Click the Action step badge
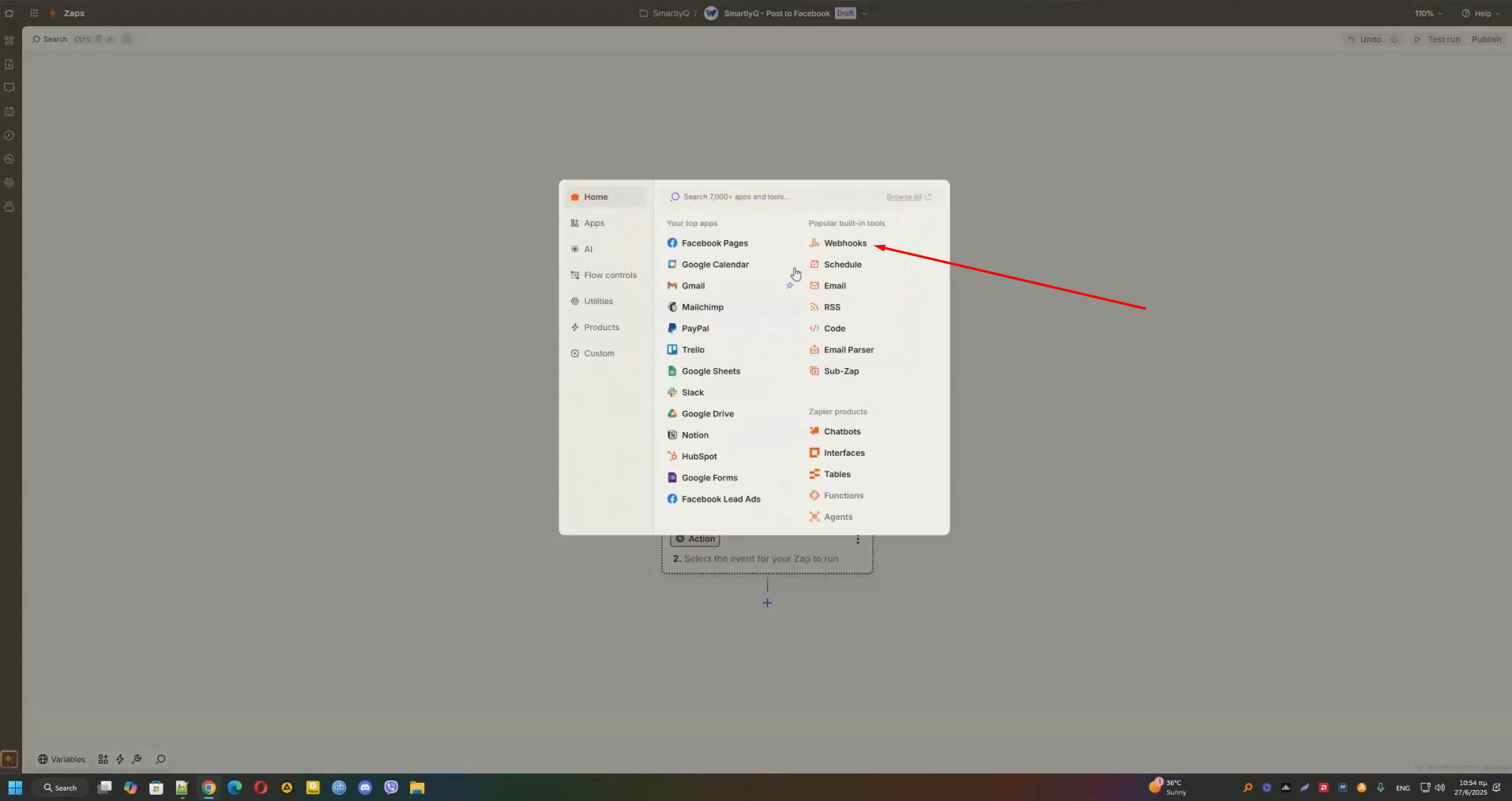Image resolution: width=1512 pixels, height=801 pixels. pos(695,539)
